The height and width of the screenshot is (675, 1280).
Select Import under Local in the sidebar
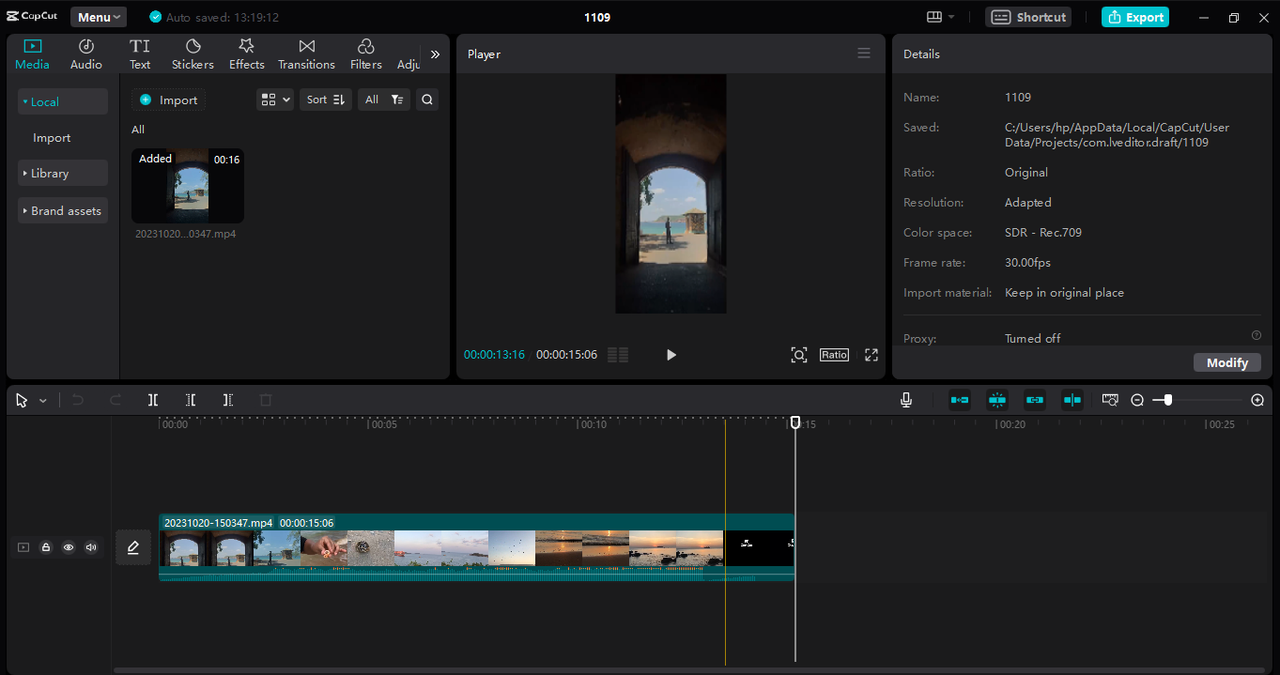[52, 138]
